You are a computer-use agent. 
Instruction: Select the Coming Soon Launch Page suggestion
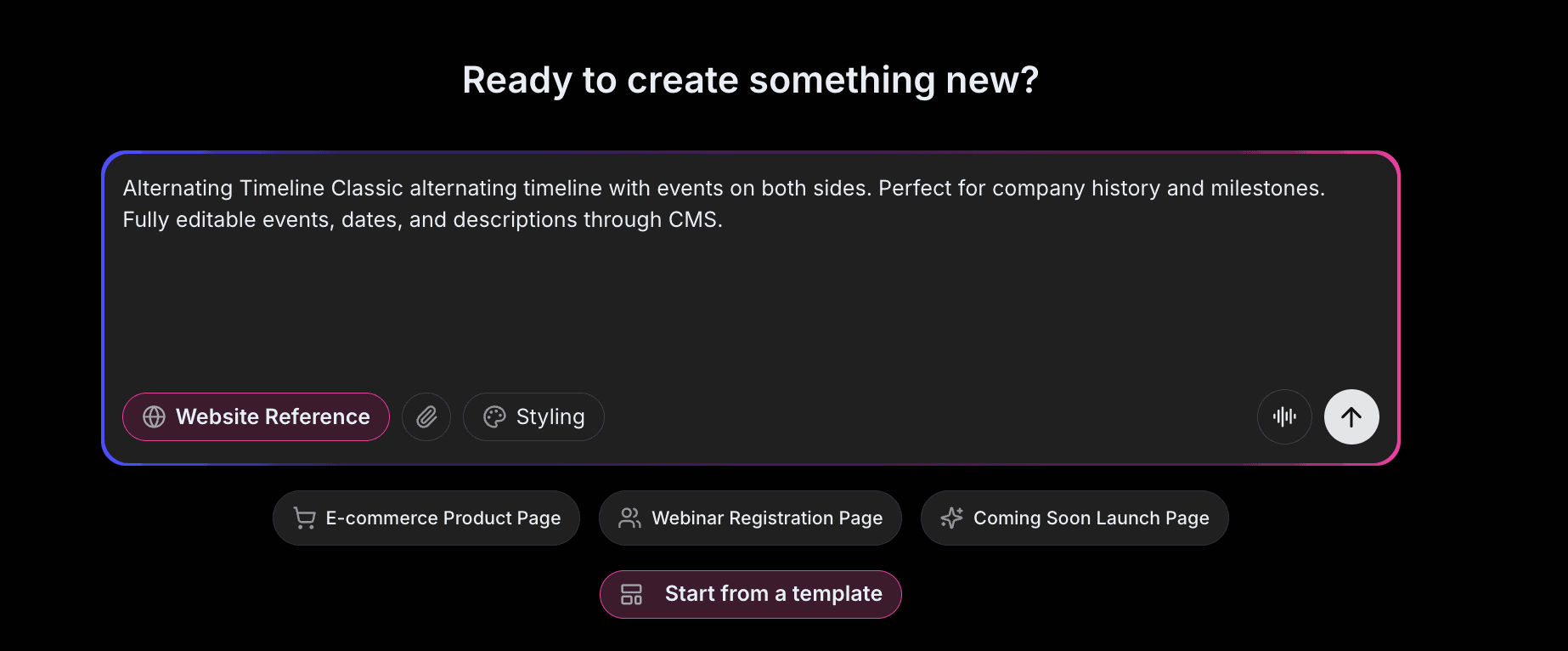coord(1074,518)
